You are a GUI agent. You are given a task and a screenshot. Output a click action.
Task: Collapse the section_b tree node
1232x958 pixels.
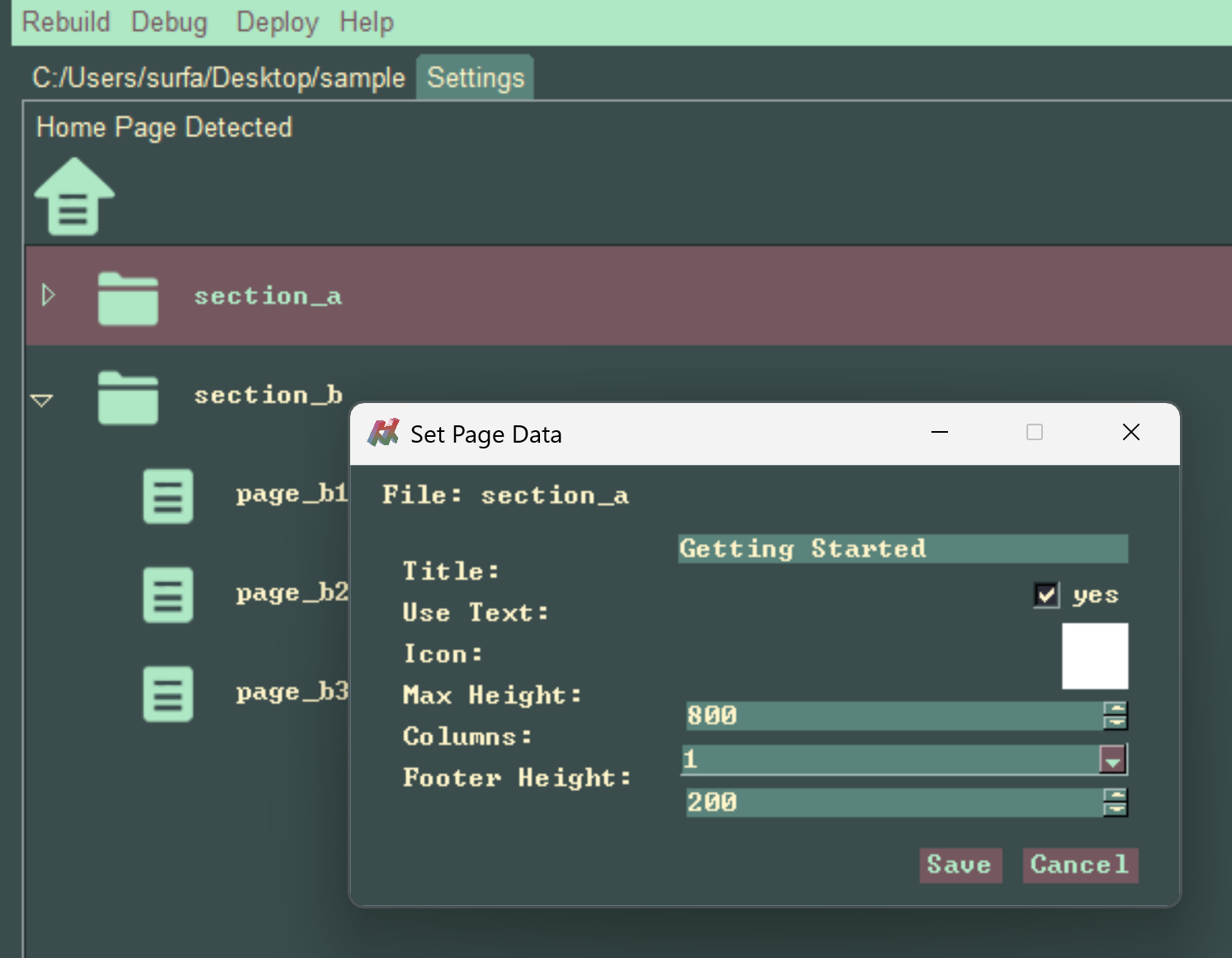pos(41,400)
